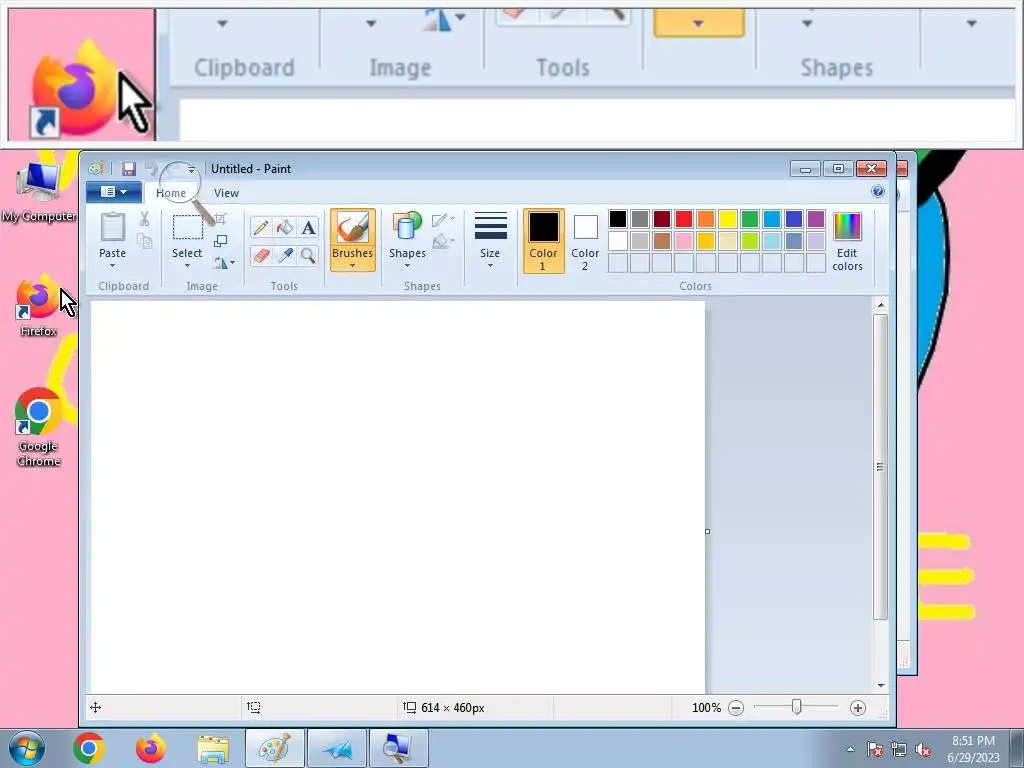Expand the Paste dropdown arrow
Image resolution: width=1024 pixels, height=768 pixels.
point(112,265)
